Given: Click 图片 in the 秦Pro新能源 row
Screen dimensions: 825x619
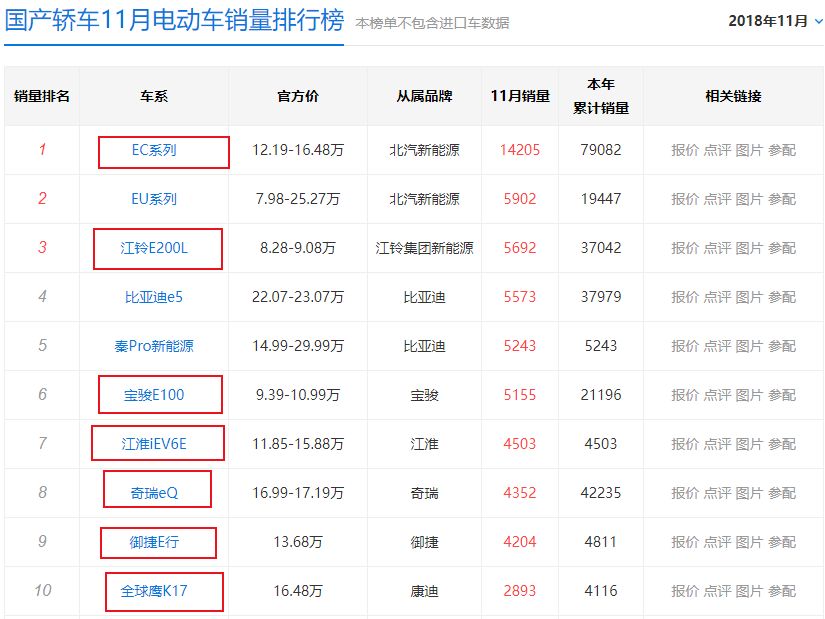Looking at the screenshot, I should point(749,346).
